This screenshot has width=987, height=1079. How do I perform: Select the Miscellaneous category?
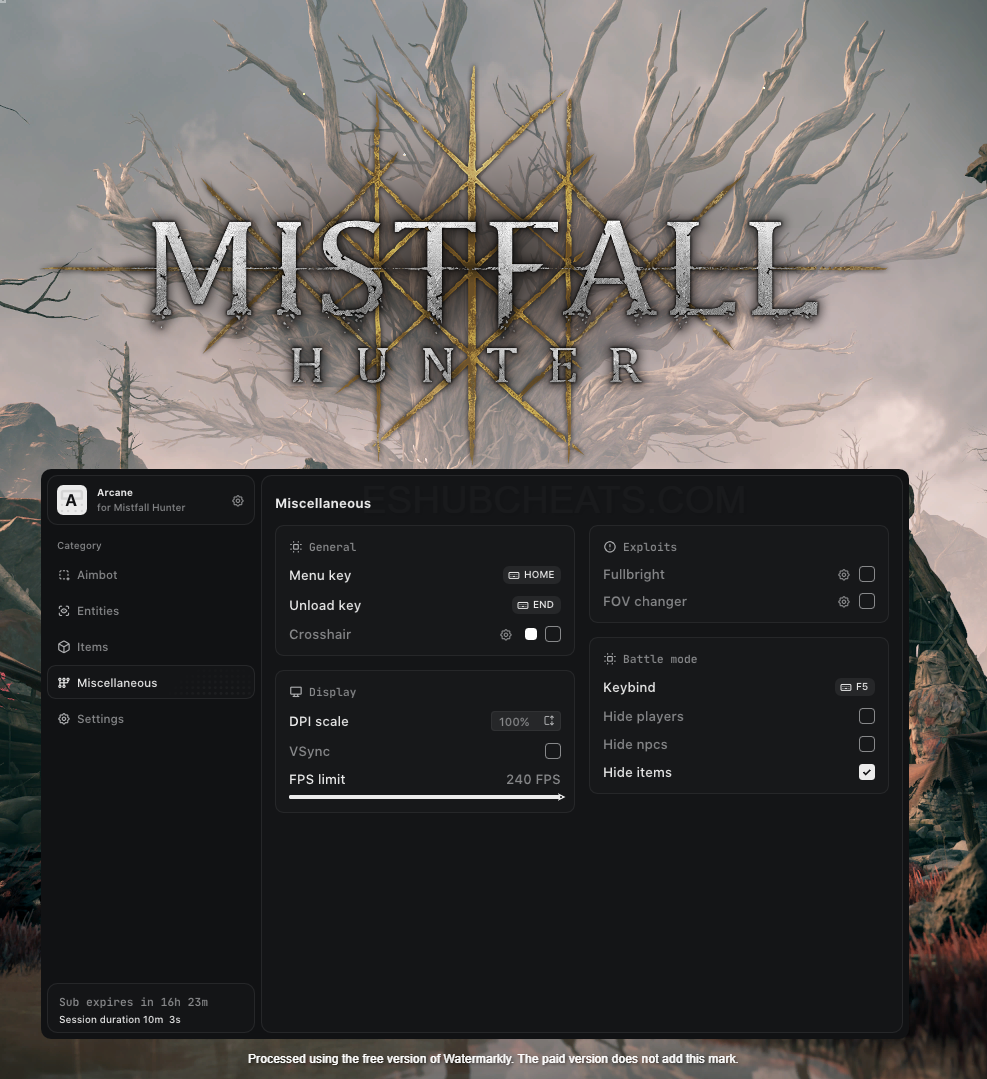(x=151, y=683)
